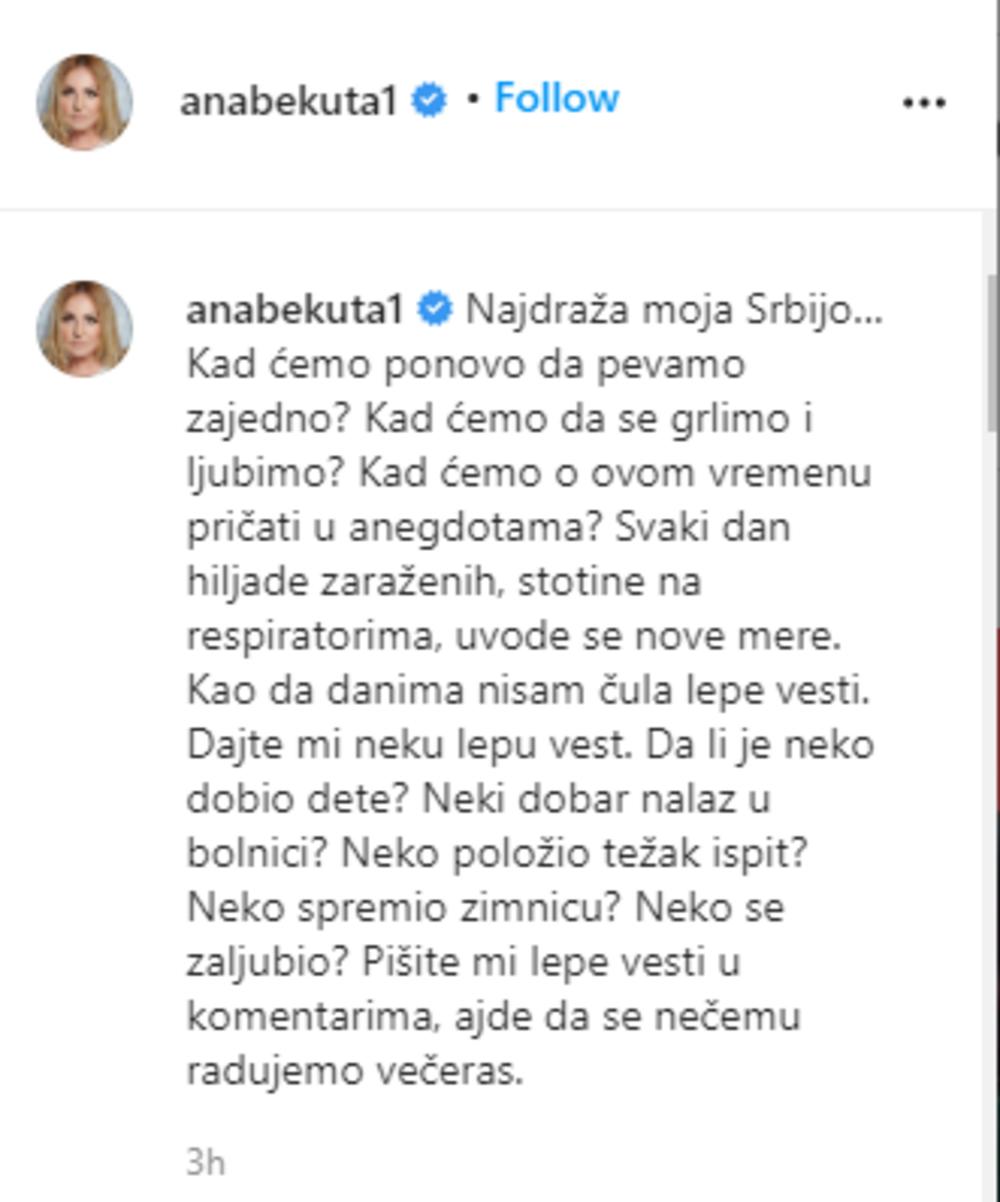Click the text 'hiljade zaraženih, stotine na'

[443, 583]
